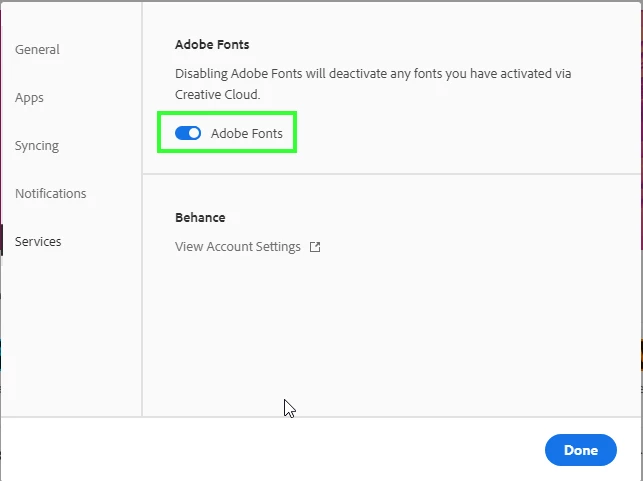Select the Syncing tab in sidebar
Screen dimensions: 643x481
tap(37, 146)
